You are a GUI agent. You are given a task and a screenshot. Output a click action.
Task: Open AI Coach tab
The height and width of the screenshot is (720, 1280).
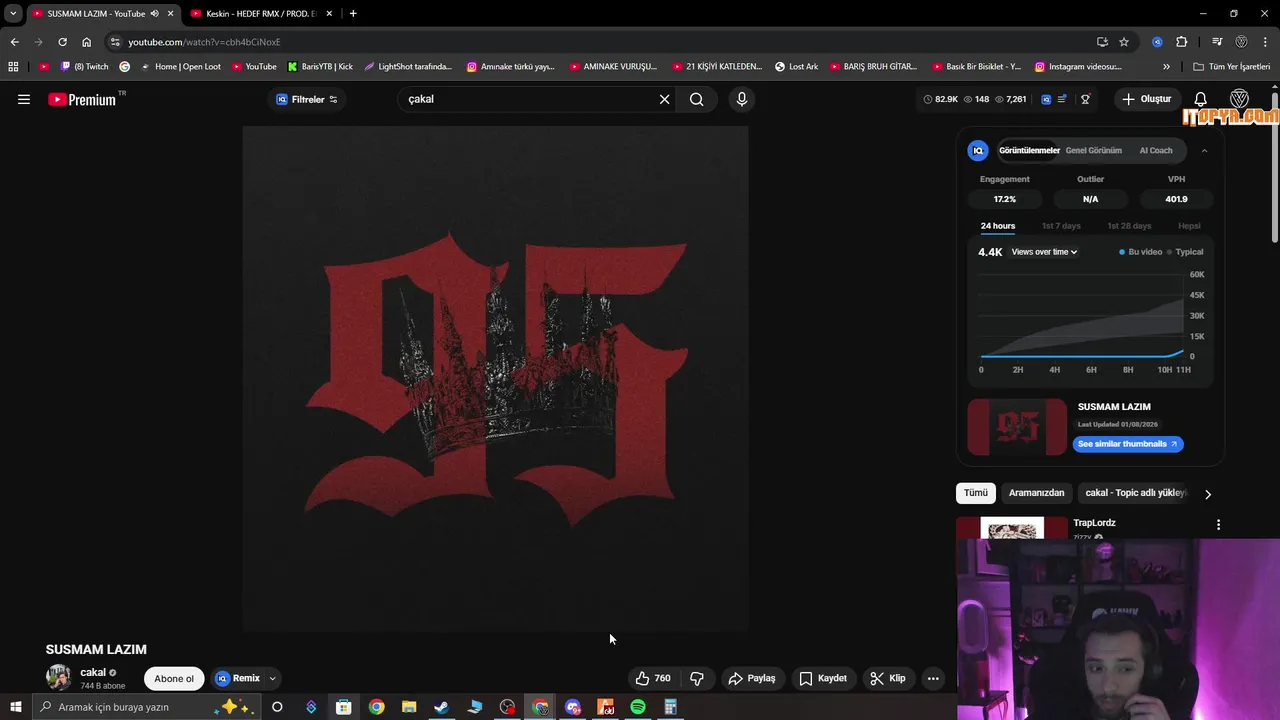click(x=1156, y=151)
